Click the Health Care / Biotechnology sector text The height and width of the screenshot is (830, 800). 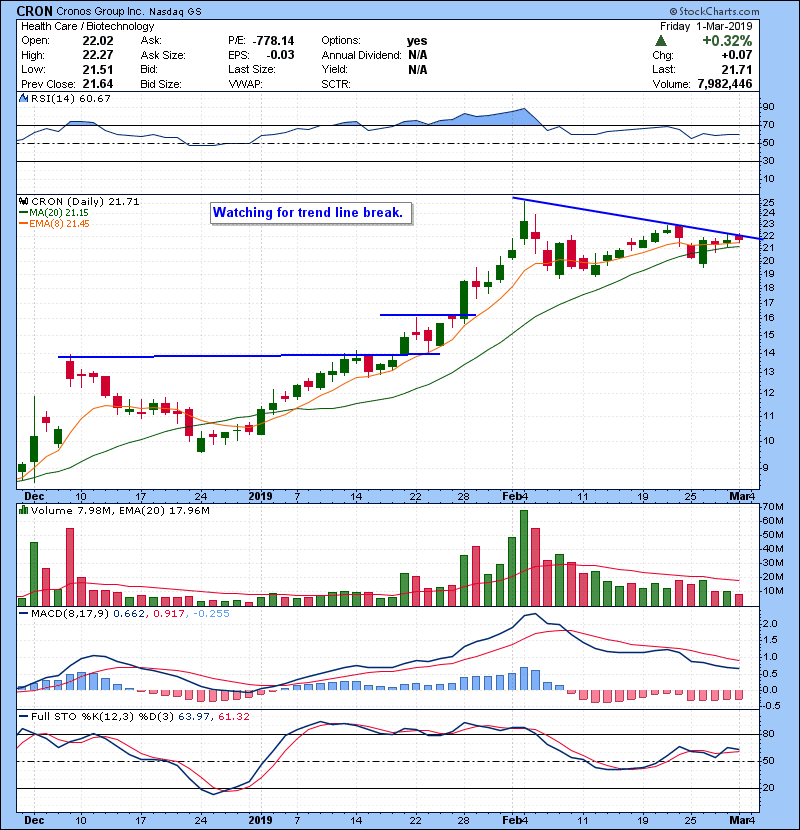[x=88, y=26]
